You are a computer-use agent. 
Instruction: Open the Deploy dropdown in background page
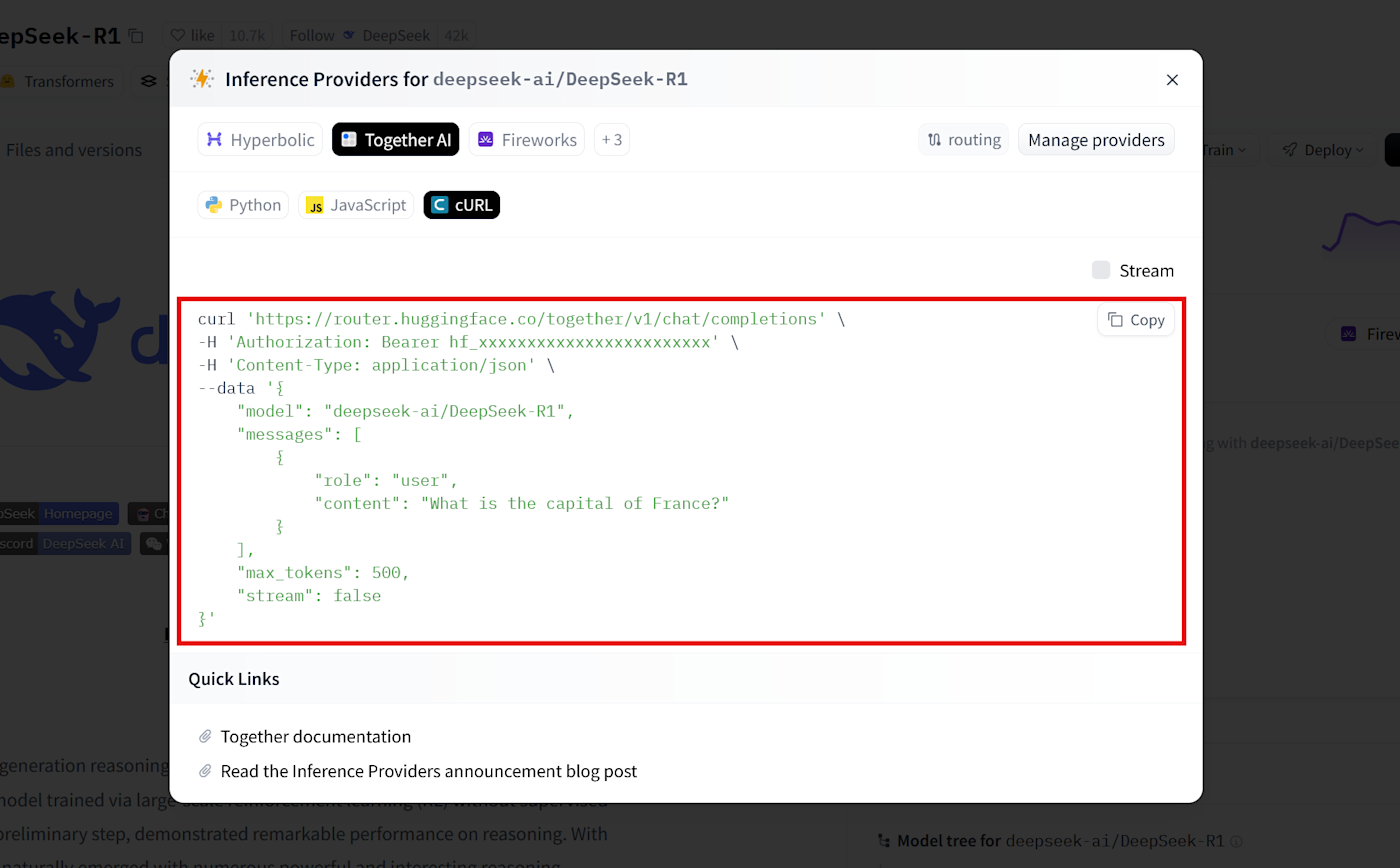coord(1322,150)
